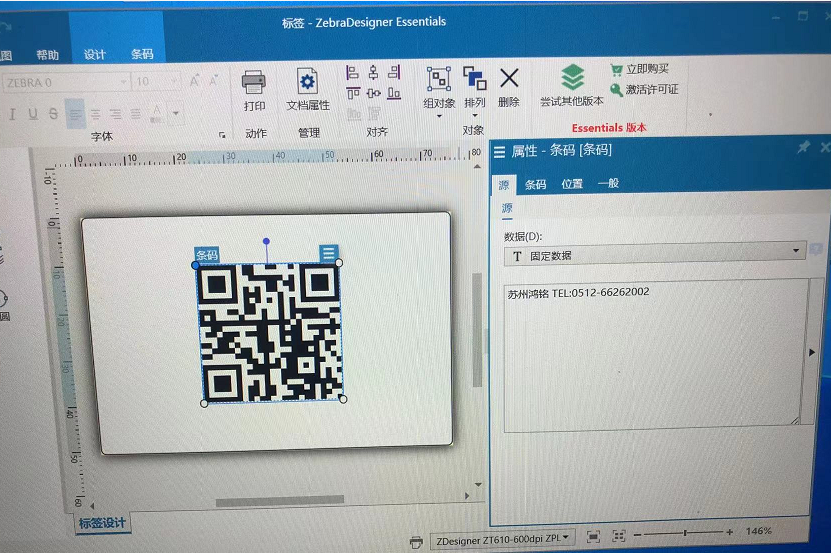The width and height of the screenshot is (831, 553).
Task: Align objects to horizontal center
Action: [x=374, y=72]
